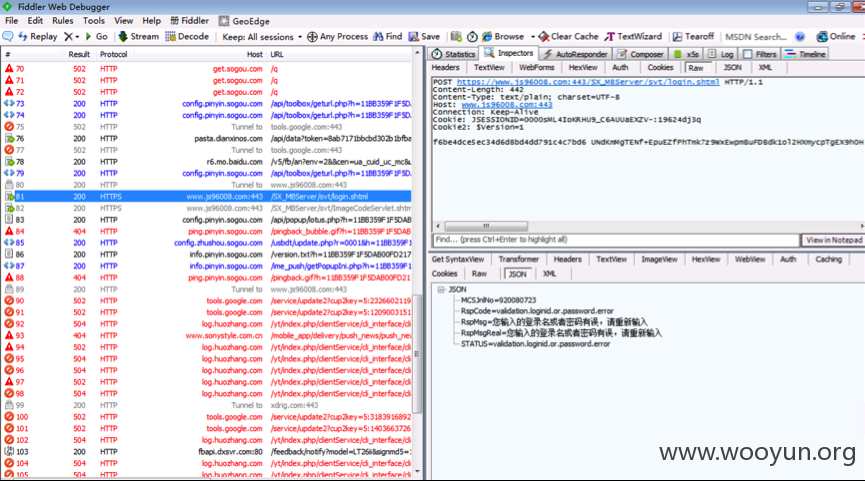Collapse the JSON tree root node
This screenshot has width=865, height=481.
[x=441, y=290]
